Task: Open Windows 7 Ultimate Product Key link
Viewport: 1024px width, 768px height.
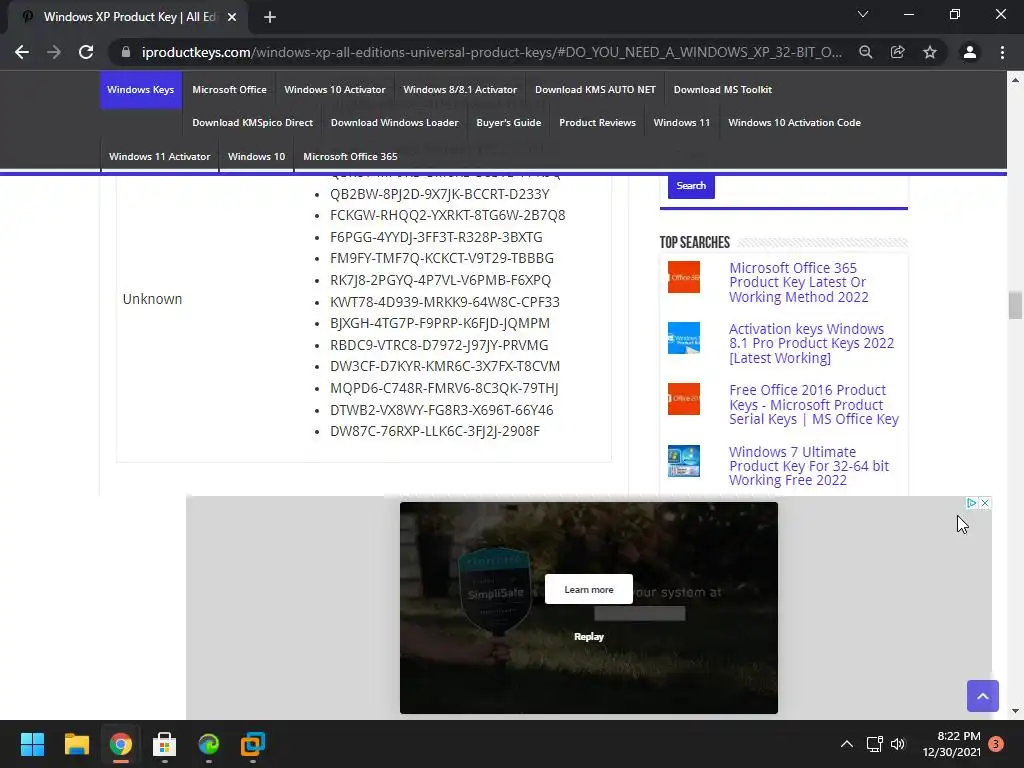Action: coord(808,466)
